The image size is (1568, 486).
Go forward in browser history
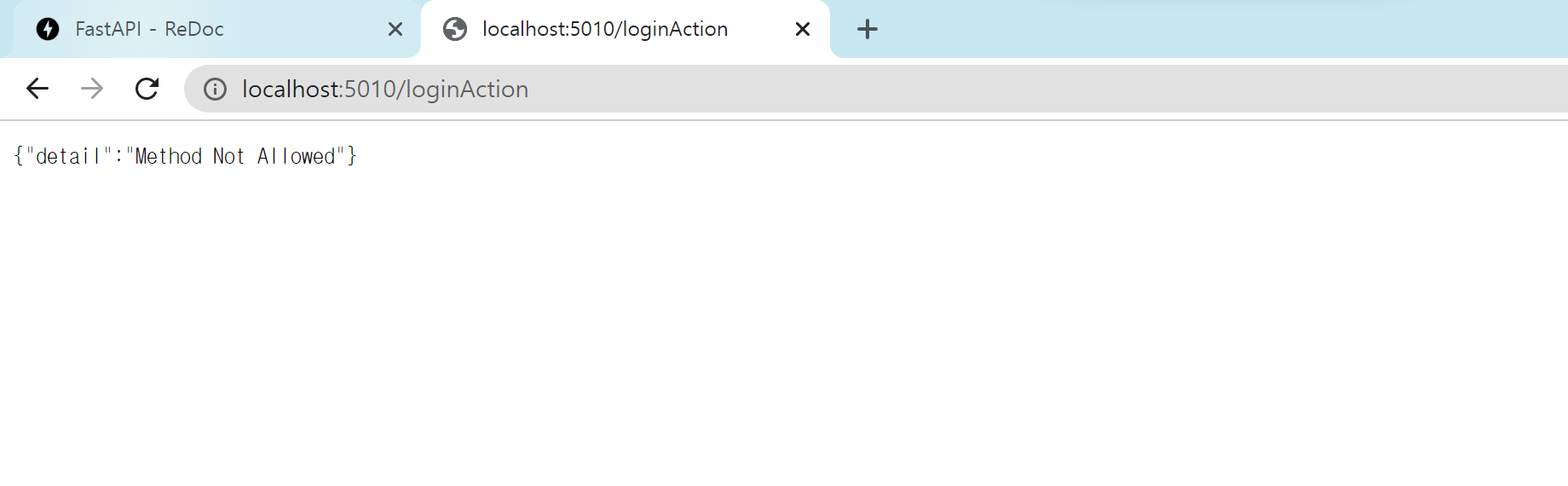coord(92,89)
